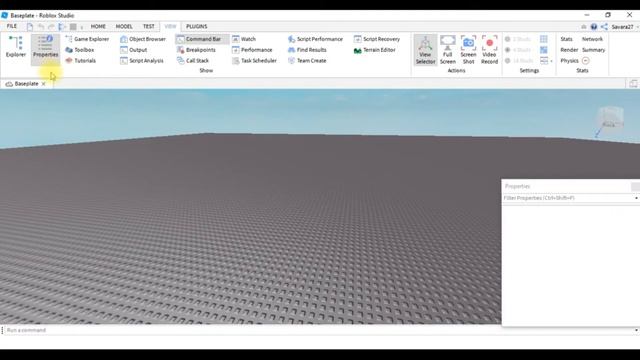This screenshot has width=640, height=360.
Task: Open the Task Scheduler window
Action: pos(254,60)
